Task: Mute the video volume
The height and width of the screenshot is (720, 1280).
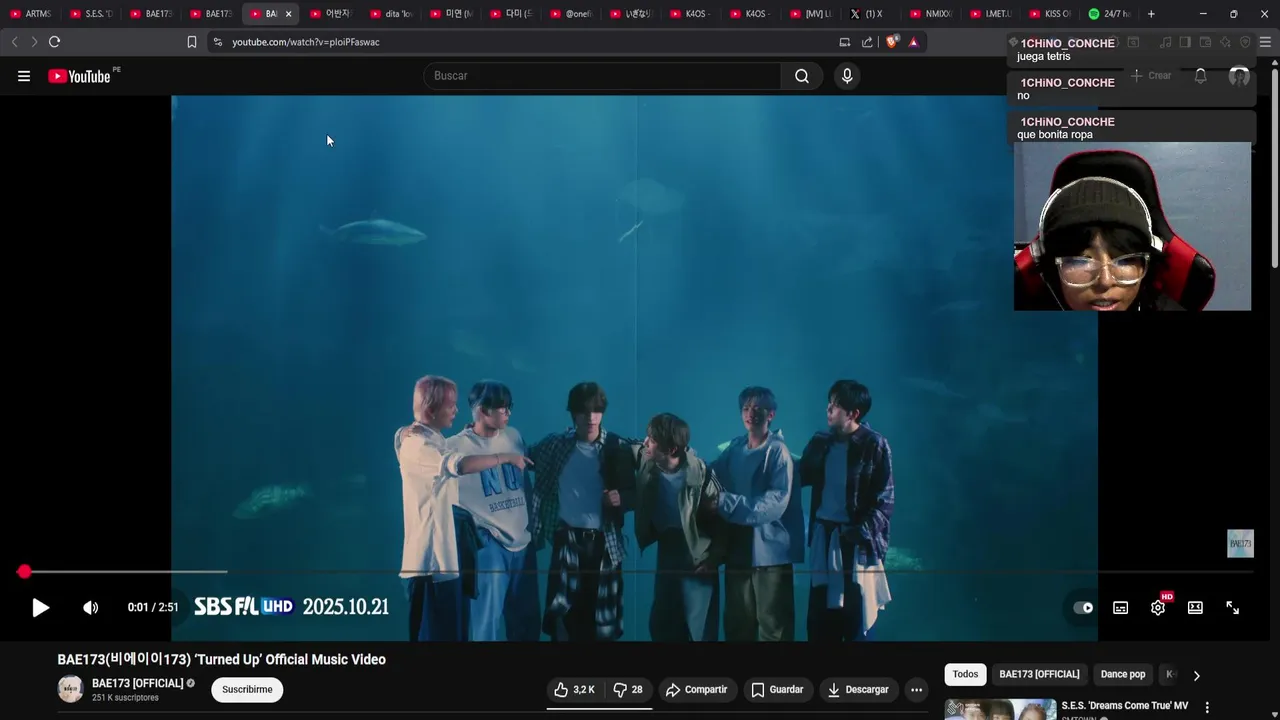Action: click(90, 607)
